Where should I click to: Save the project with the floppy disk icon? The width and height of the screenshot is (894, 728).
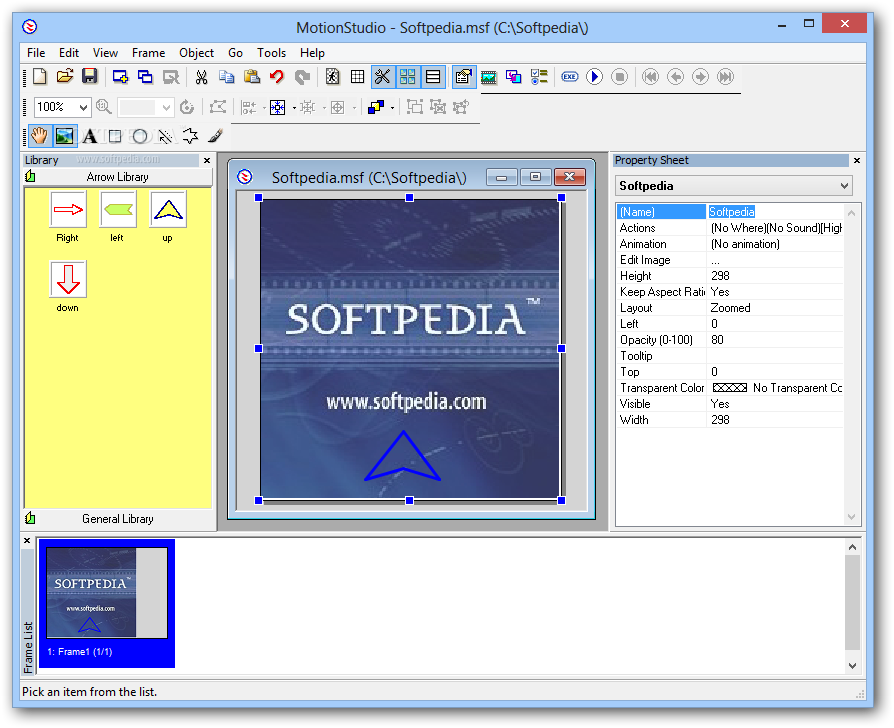(x=90, y=76)
